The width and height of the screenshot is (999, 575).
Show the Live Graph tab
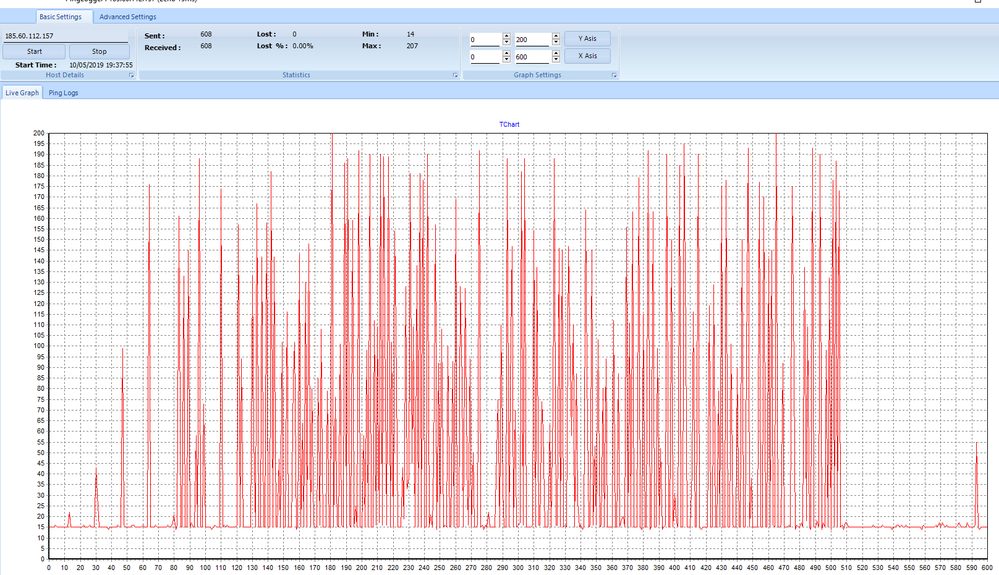(x=22, y=93)
